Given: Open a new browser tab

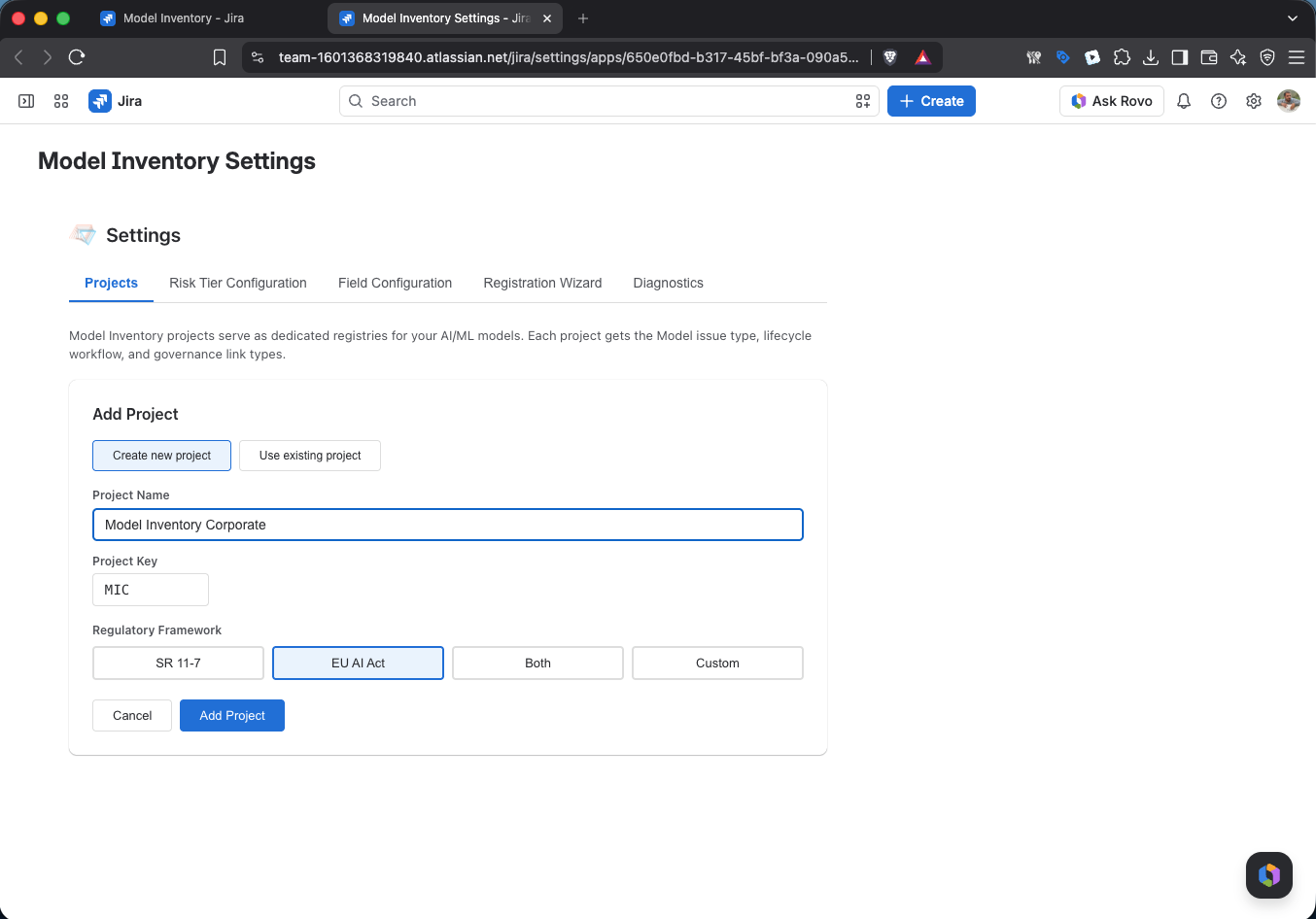Looking at the screenshot, I should click(583, 18).
